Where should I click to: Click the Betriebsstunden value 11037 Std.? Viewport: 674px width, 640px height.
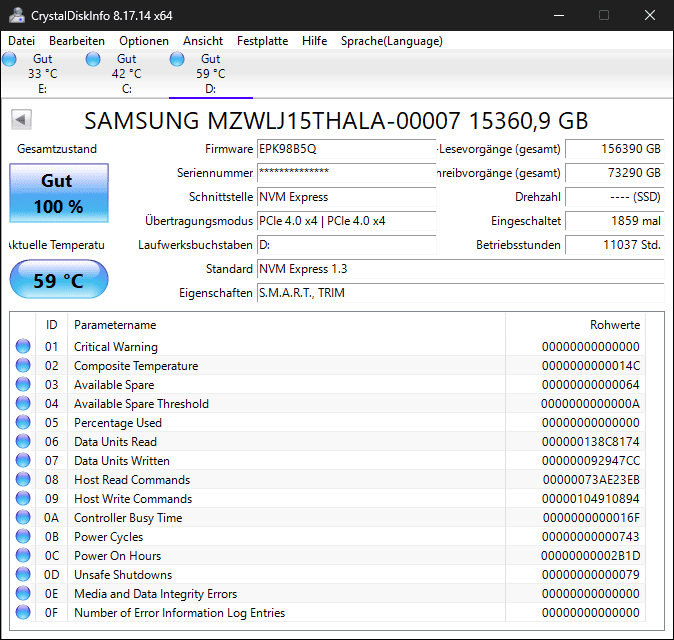coord(615,245)
